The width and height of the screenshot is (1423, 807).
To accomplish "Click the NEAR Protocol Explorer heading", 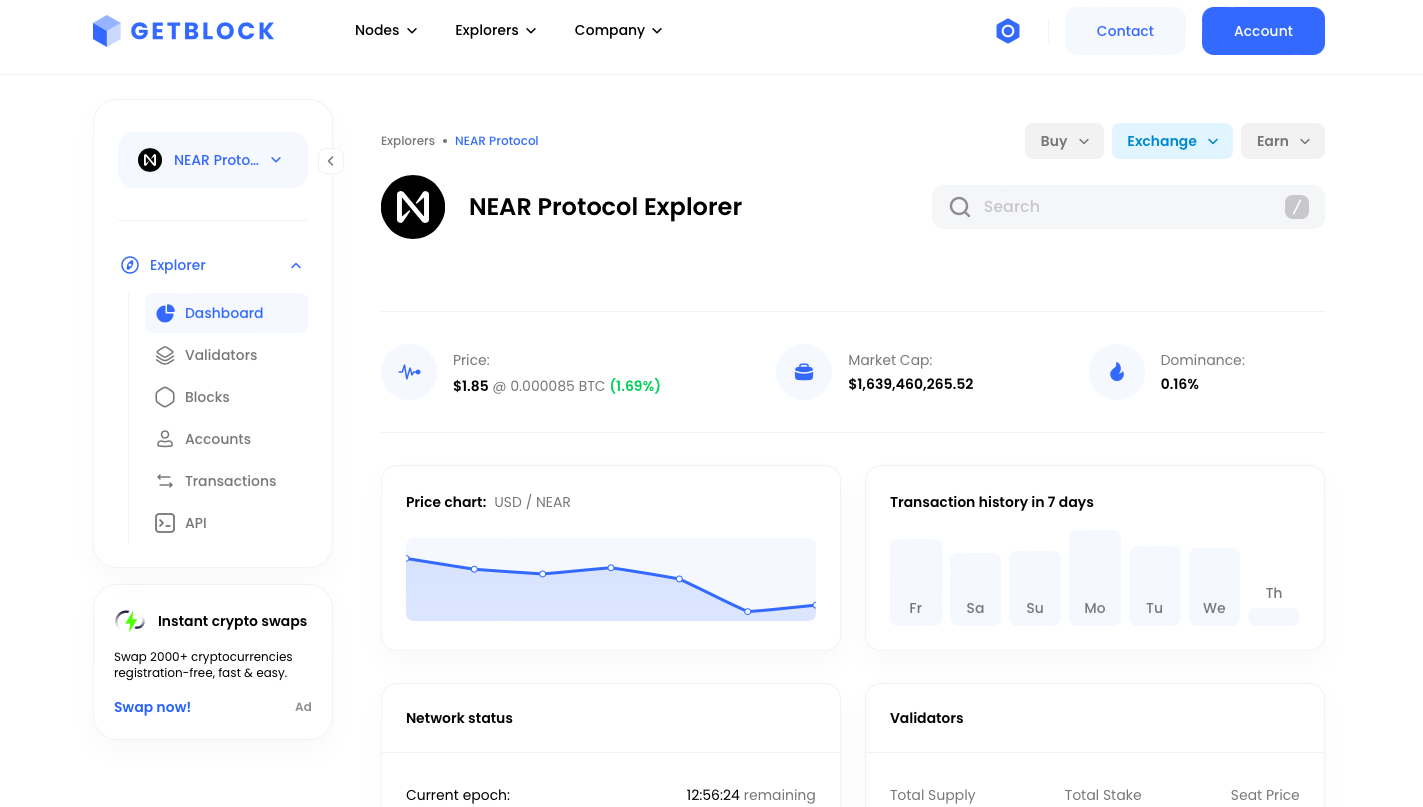I will coord(606,207).
